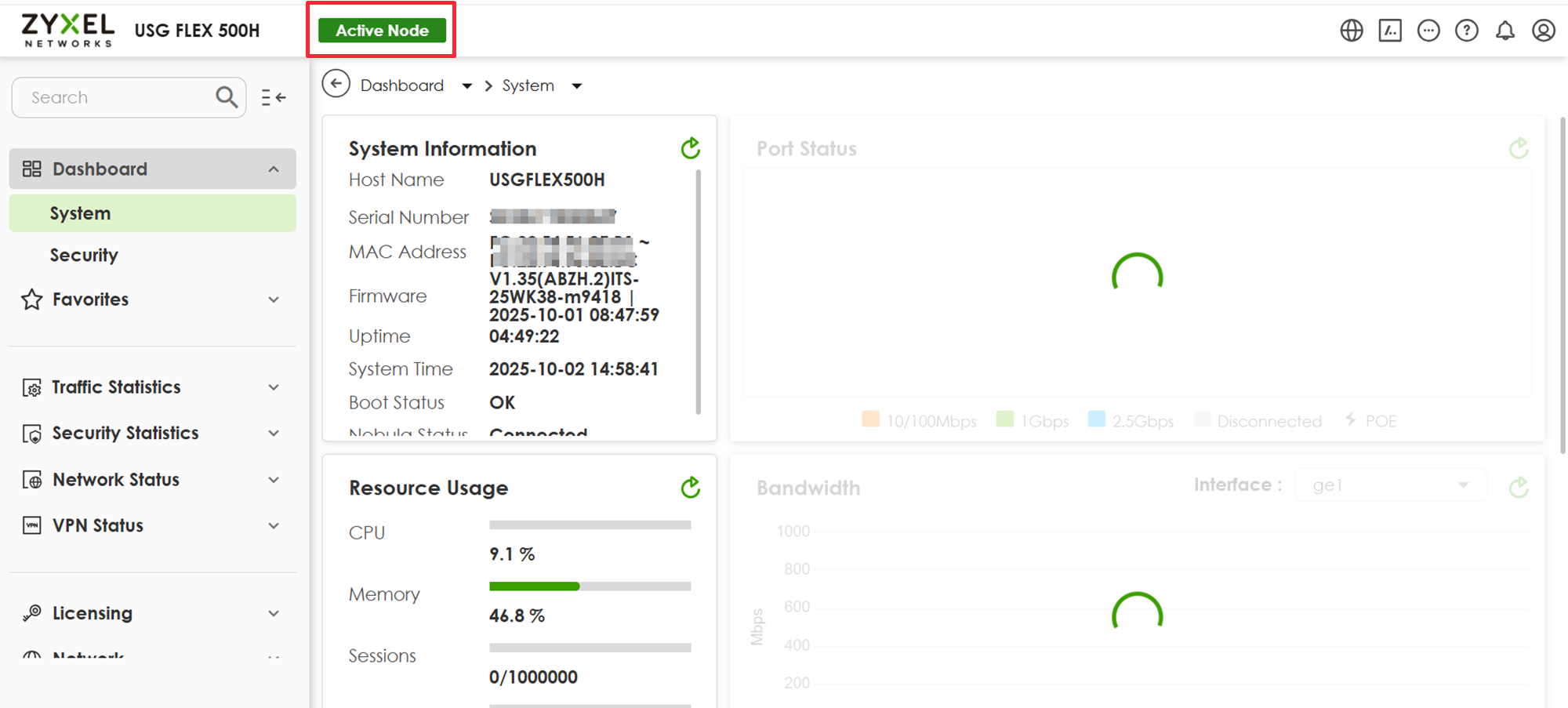The width and height of the screenshot is (1568, 708).
Task: Click the Disconnected legend swatch
Action: click(x=1202, y=419)
